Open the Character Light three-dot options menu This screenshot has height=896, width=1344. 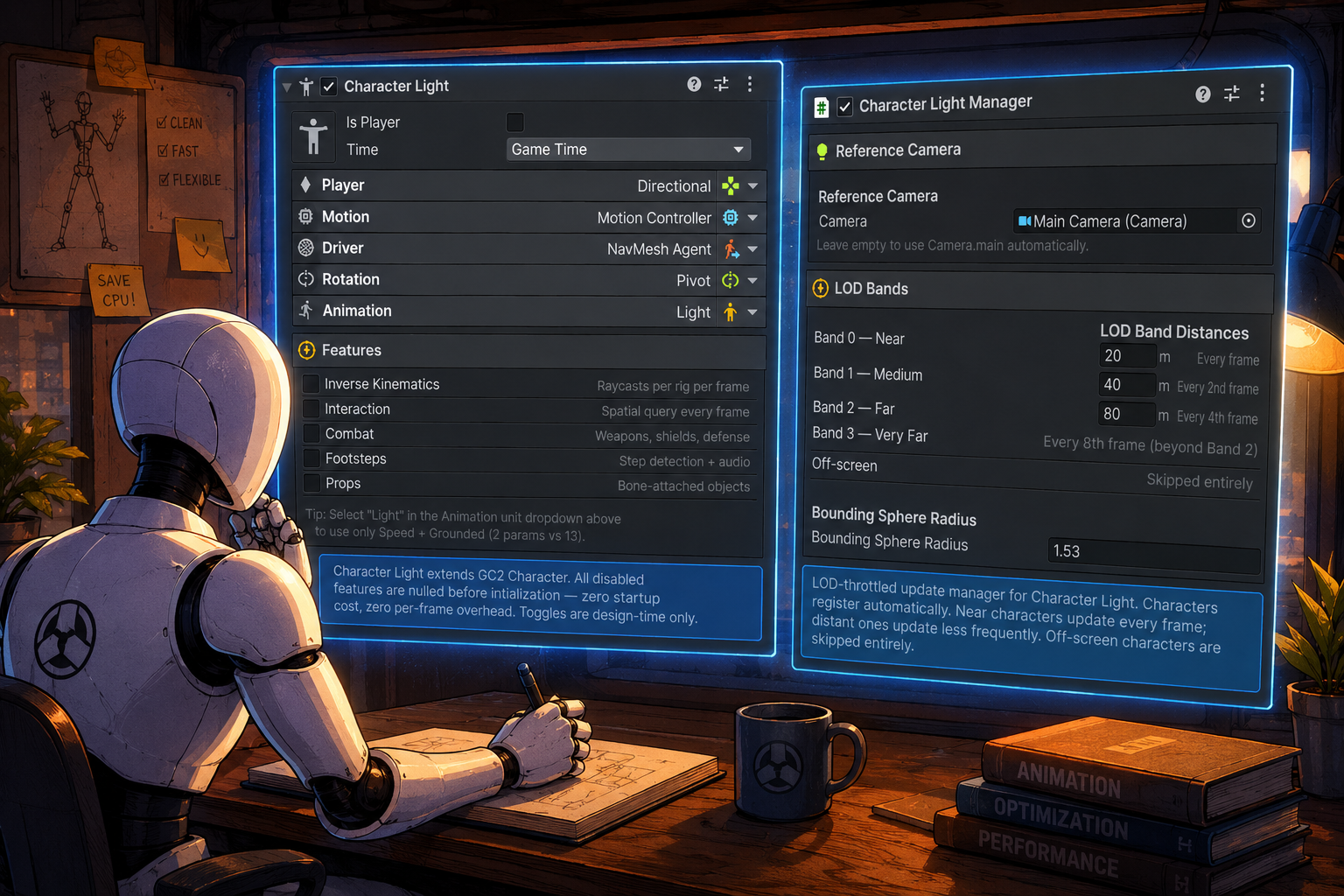point(750,84)
